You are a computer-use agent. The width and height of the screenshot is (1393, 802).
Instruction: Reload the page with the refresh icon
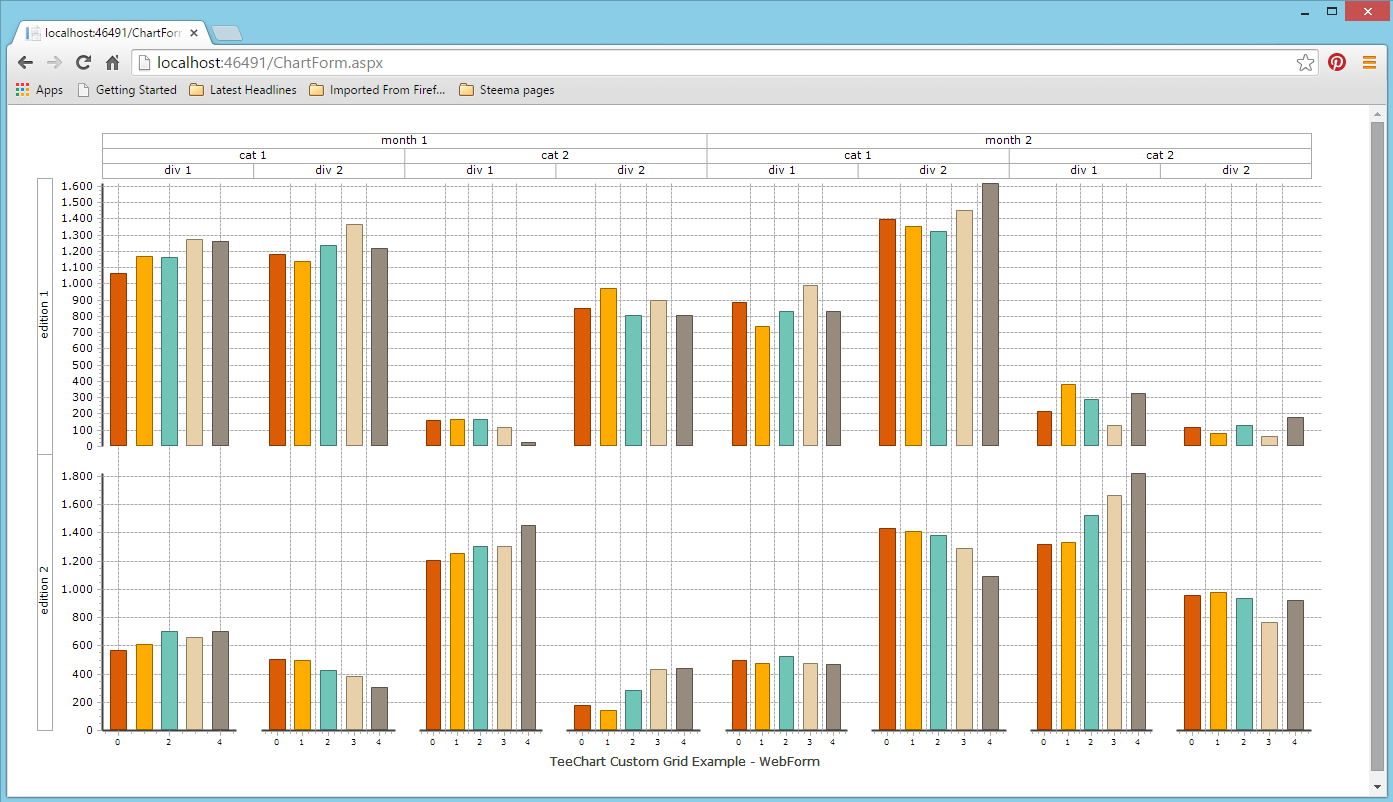click(84, 62)
